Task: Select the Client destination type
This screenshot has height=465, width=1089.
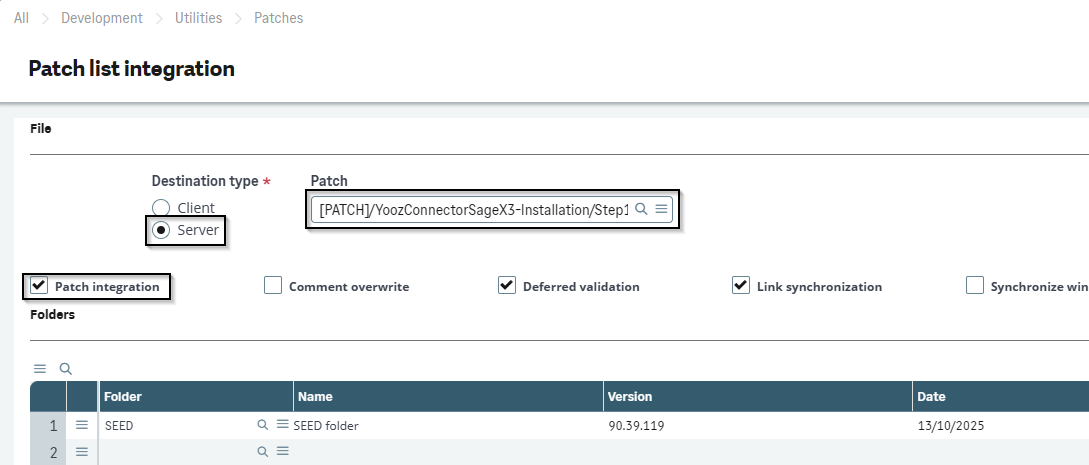Action: pyautogui.click(x=160, y=208)
